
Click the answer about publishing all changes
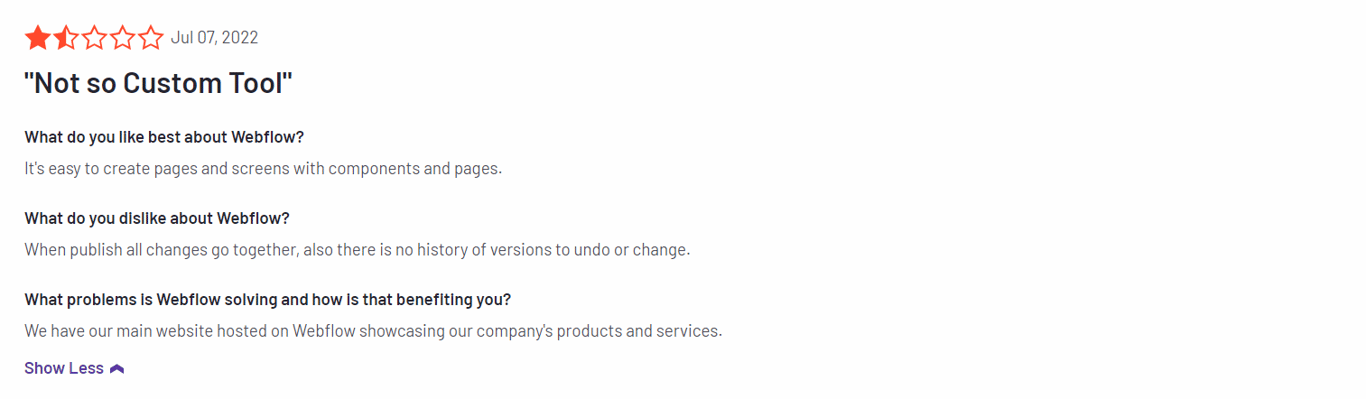(357, 249)
